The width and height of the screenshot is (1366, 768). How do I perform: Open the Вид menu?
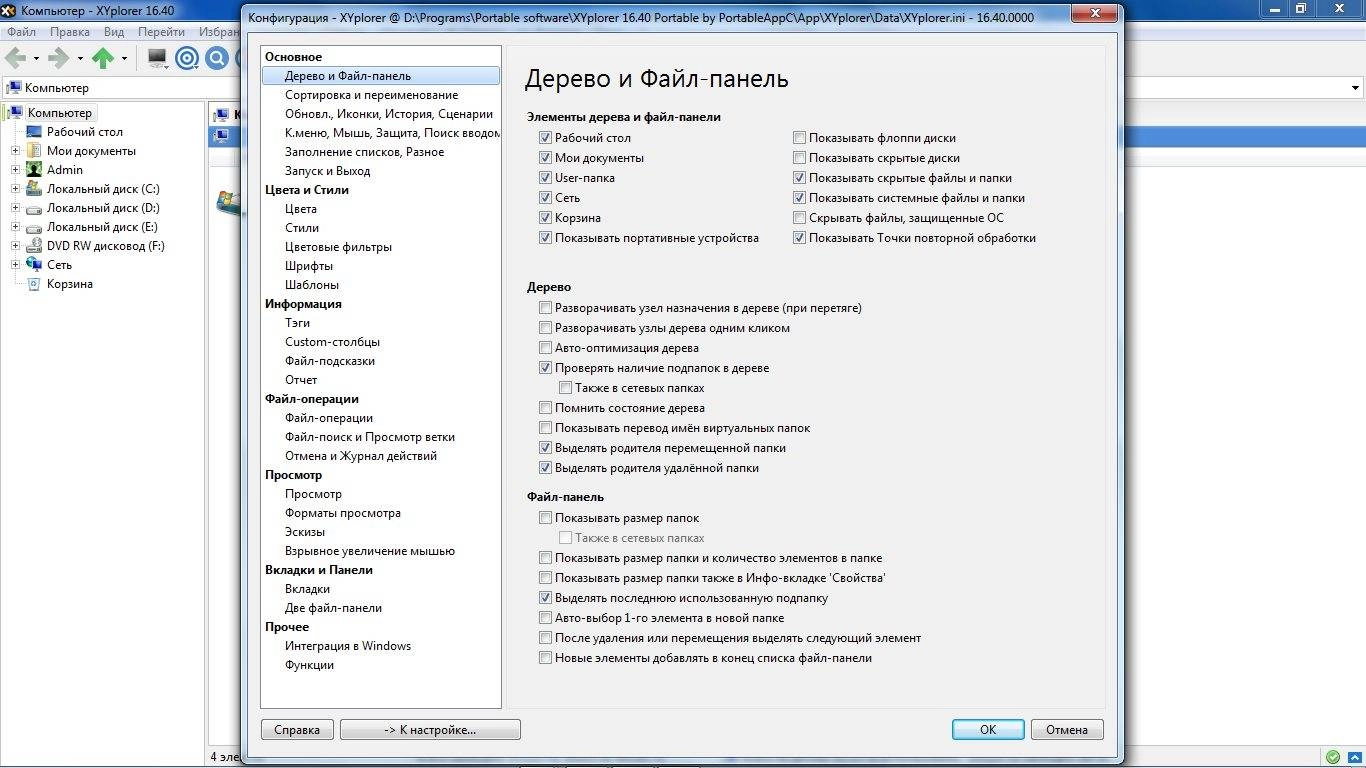coord(114,32)
